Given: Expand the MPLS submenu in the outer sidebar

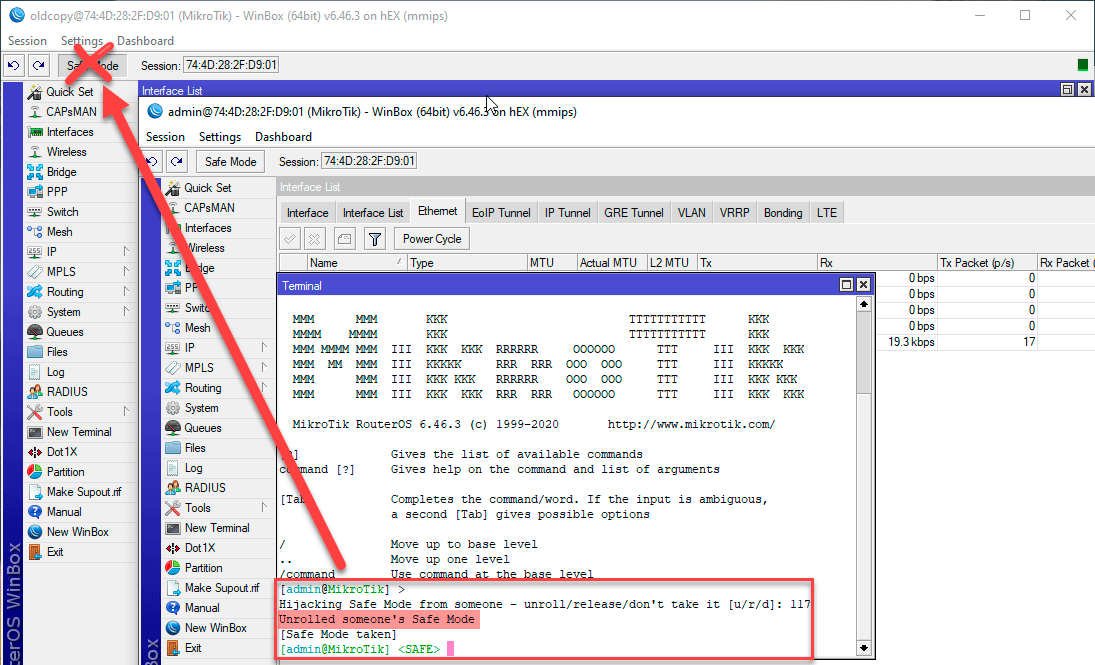Looking at the screenshot, I should point(61,272).
